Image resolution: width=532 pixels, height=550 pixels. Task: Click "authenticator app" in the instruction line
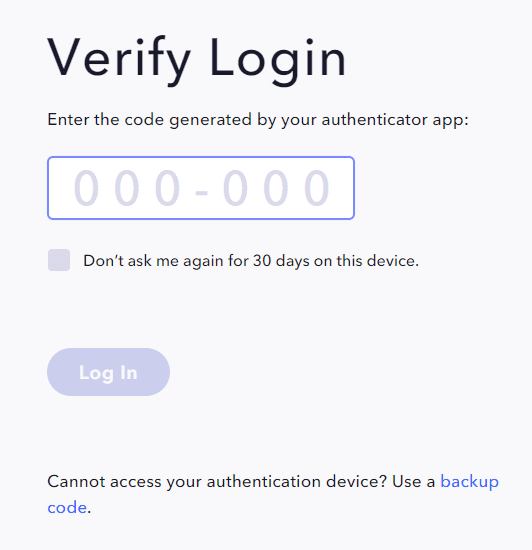click(395, 120)
